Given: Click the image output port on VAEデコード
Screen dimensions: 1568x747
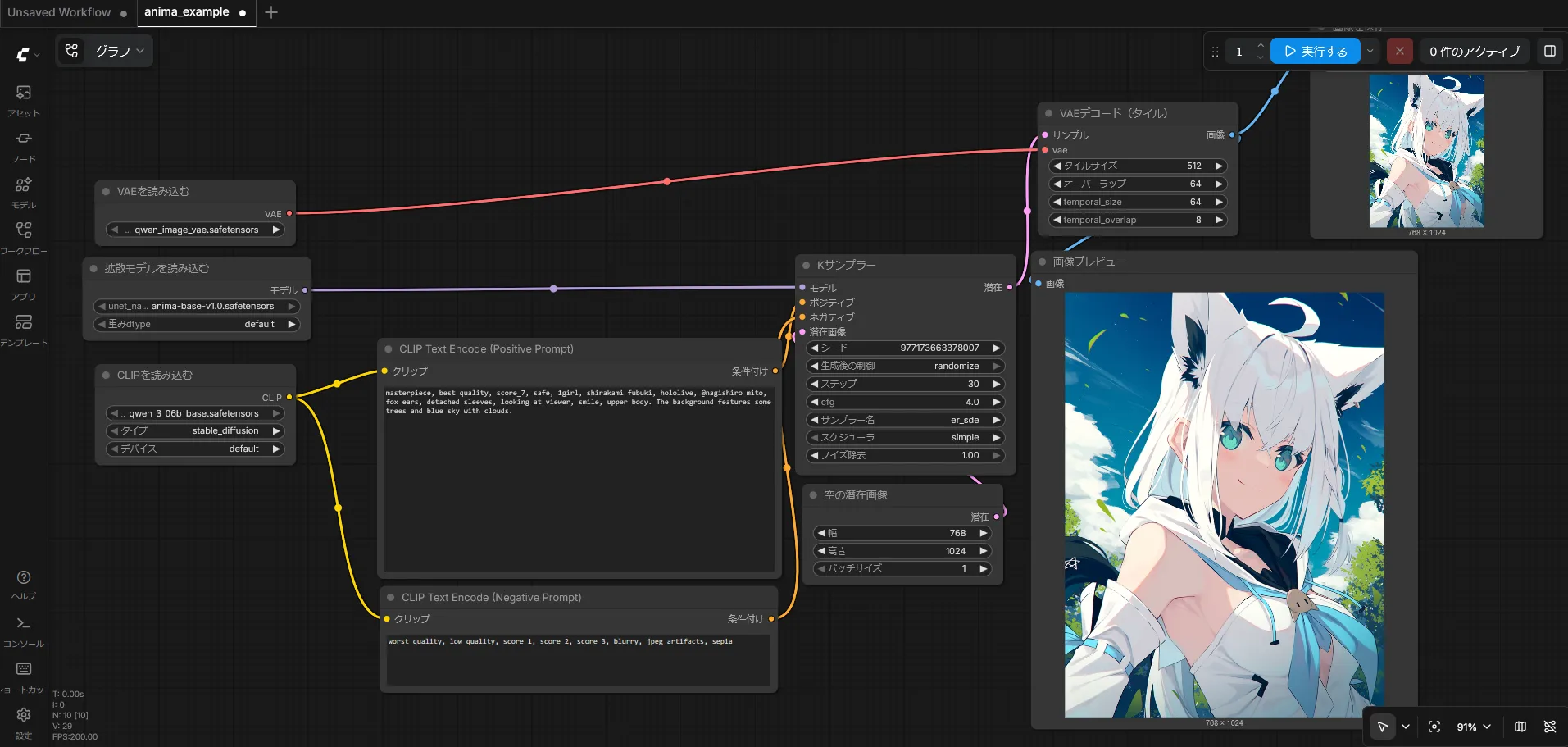Looking at the screenshot, I should point(1232,135).
